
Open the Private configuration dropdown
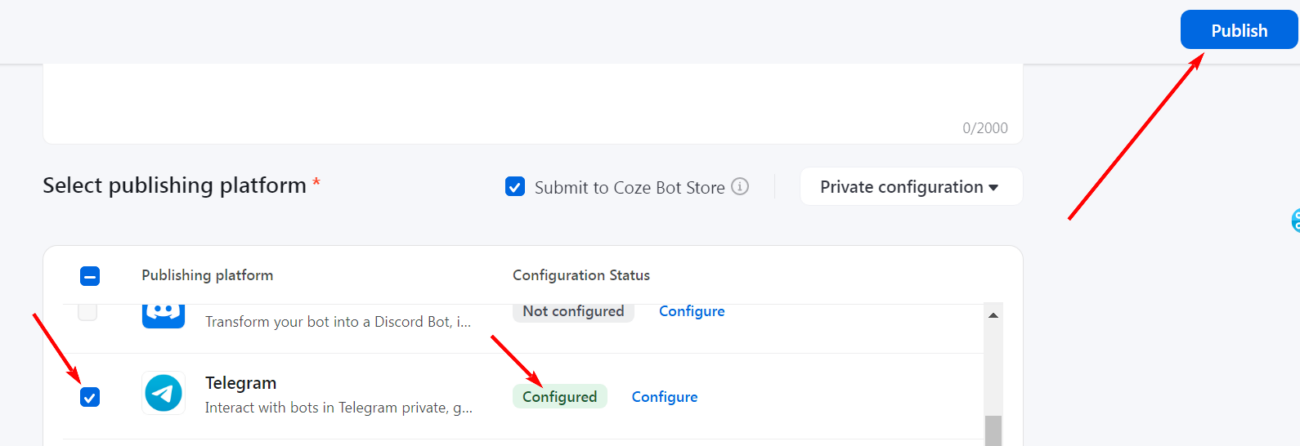point(910,187)
